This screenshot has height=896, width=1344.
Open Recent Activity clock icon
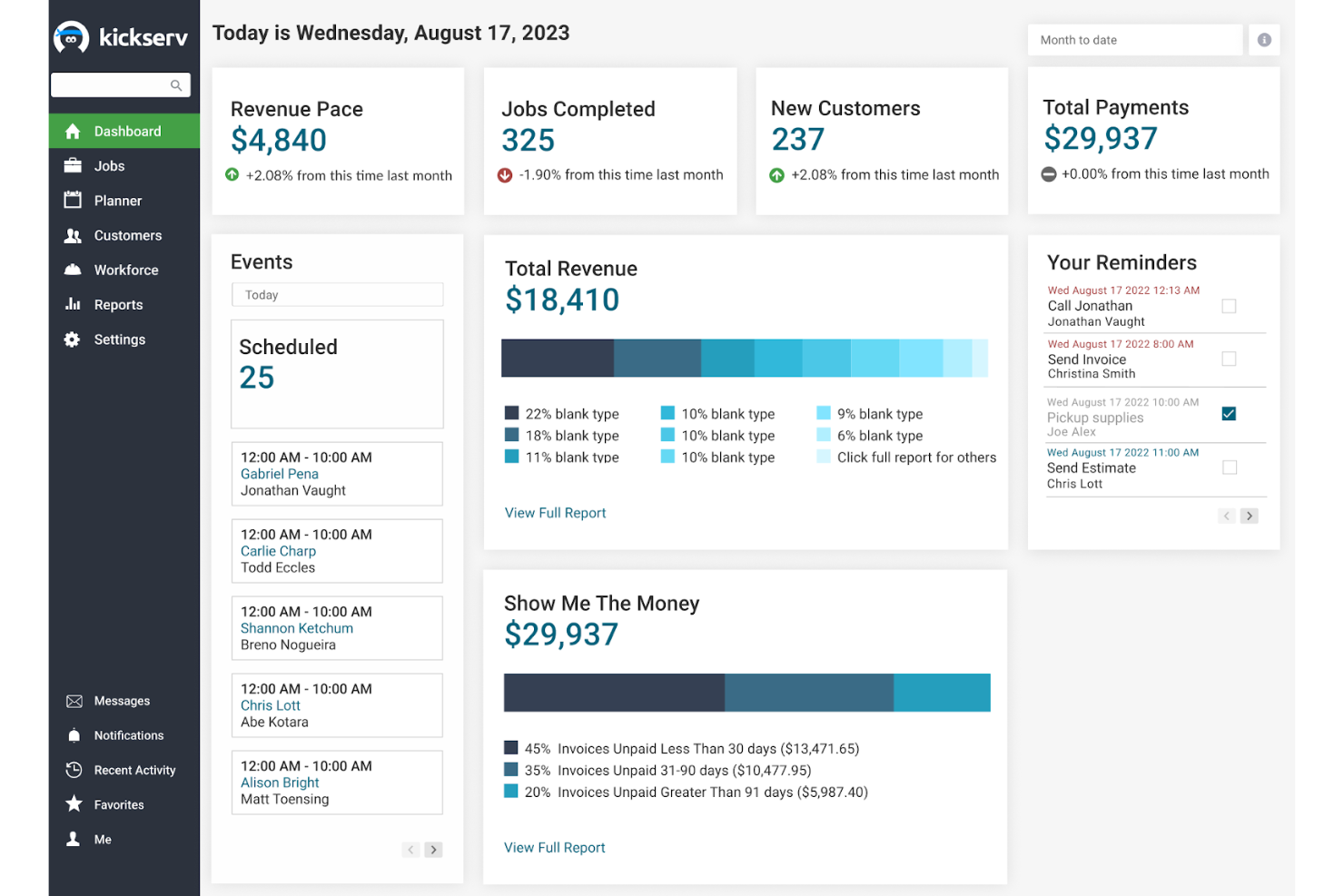coord(74,770)
